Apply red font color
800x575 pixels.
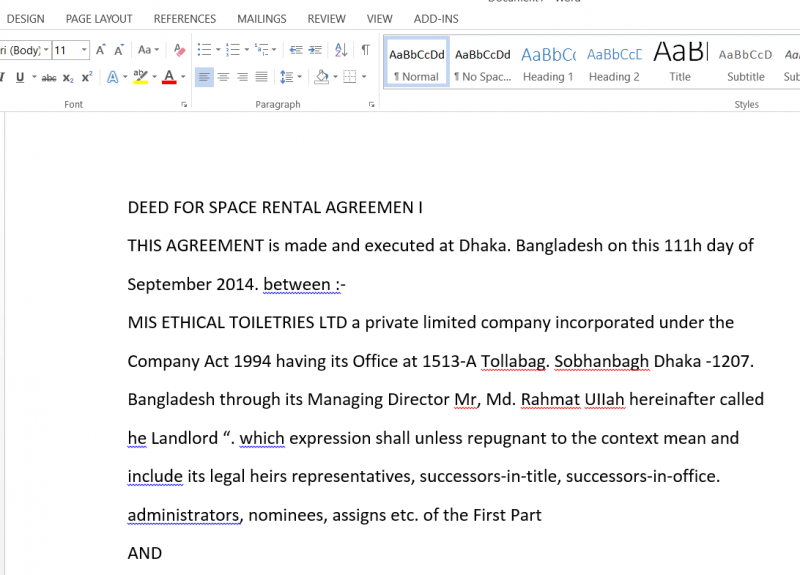point(169,77)
